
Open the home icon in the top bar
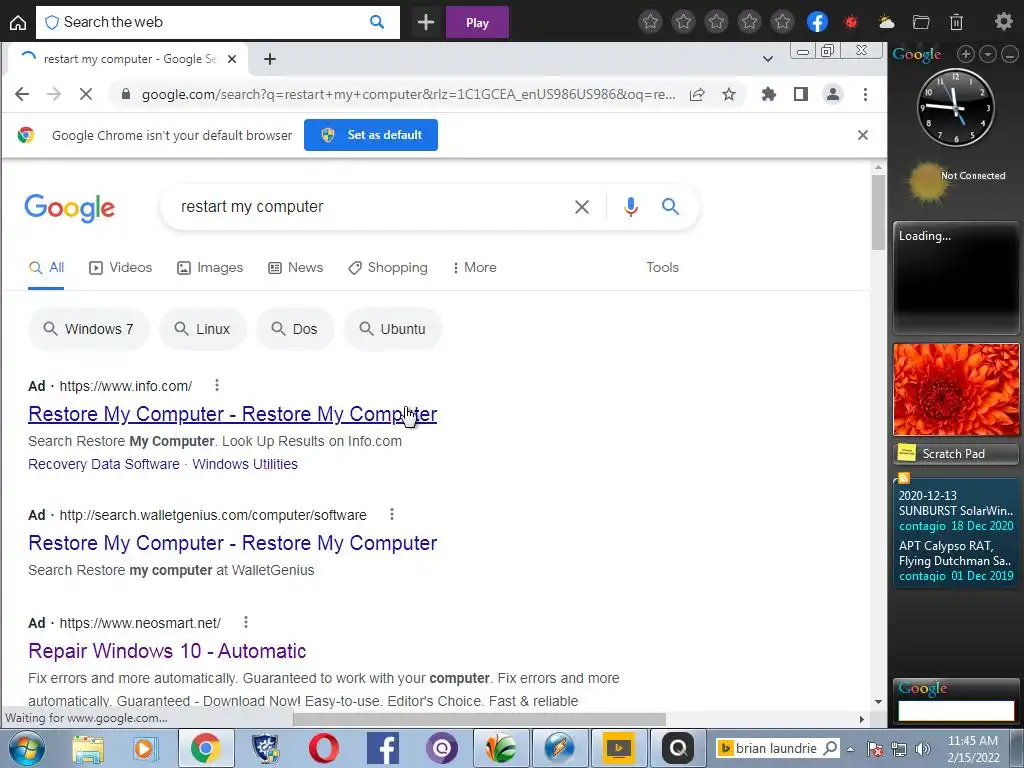tap(18, 22)
